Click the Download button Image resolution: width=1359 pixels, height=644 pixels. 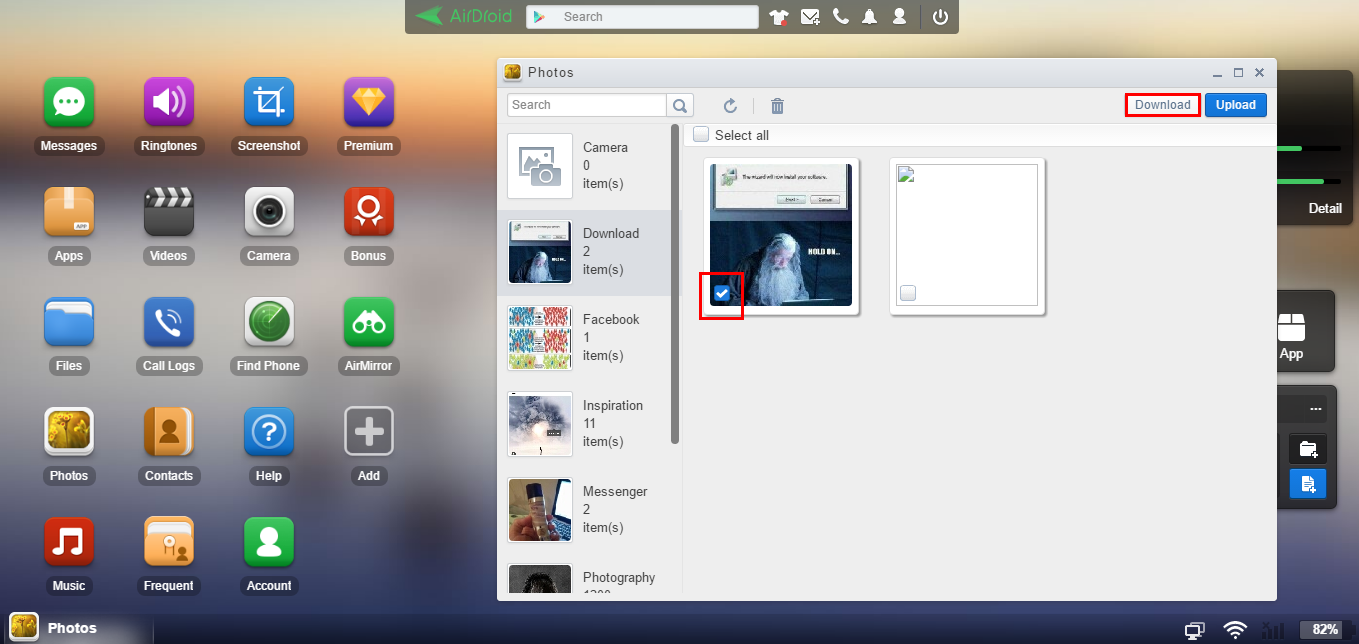[x=1163, y=105]
